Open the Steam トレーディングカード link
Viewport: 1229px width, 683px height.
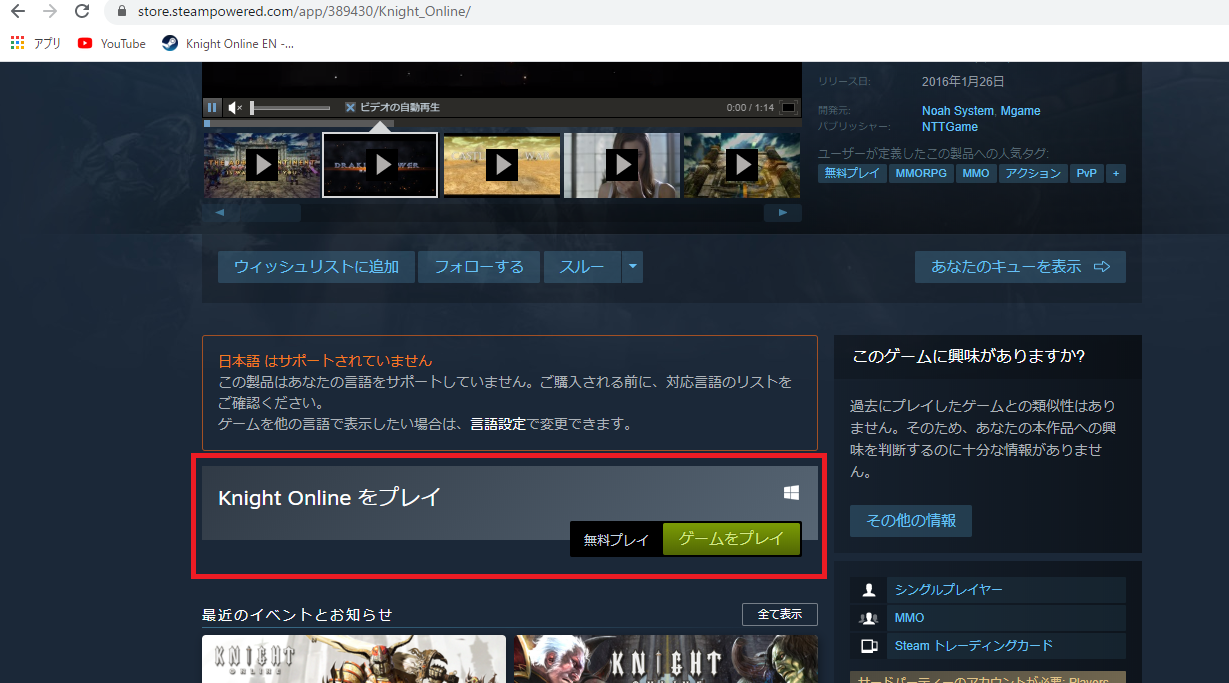pyautogui.click(x=974, y=646)
